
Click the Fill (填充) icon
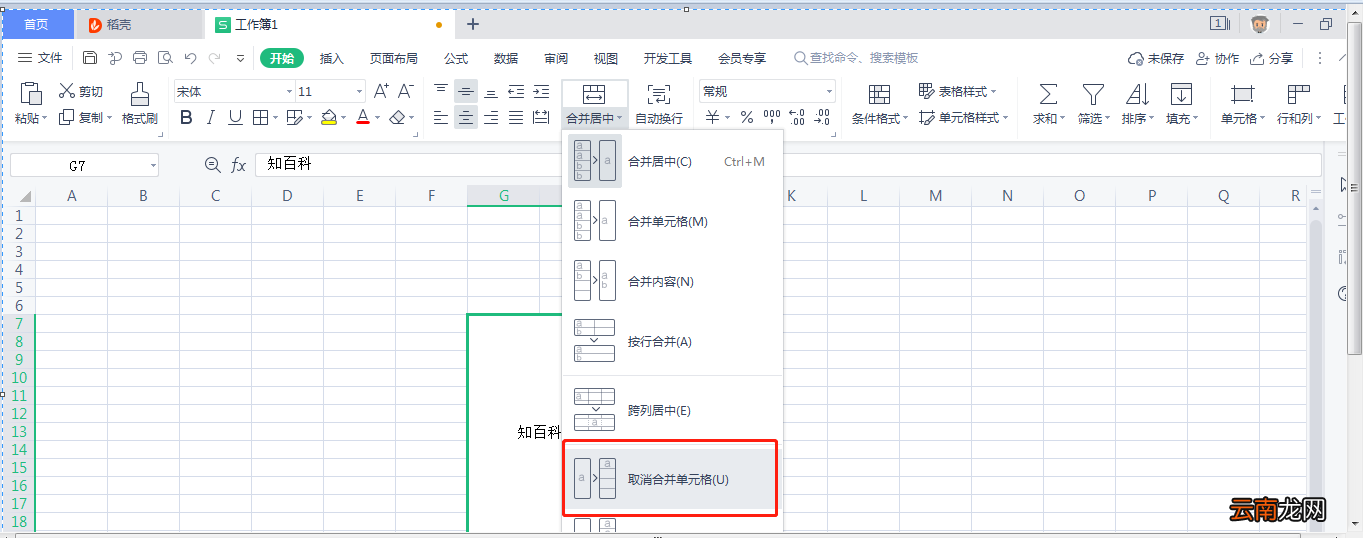coord(1181,94)
